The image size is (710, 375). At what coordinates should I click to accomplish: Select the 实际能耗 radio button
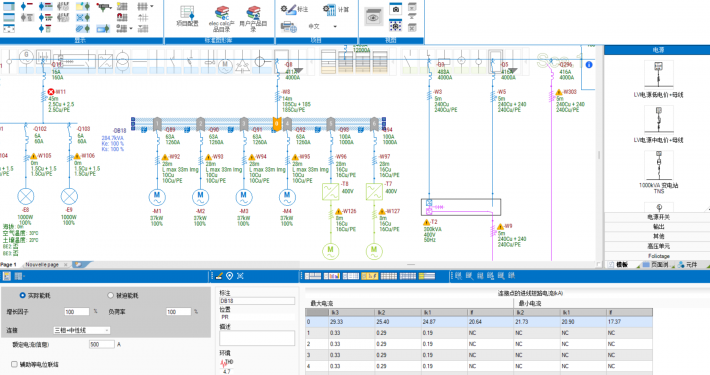[x=22, y=295]
